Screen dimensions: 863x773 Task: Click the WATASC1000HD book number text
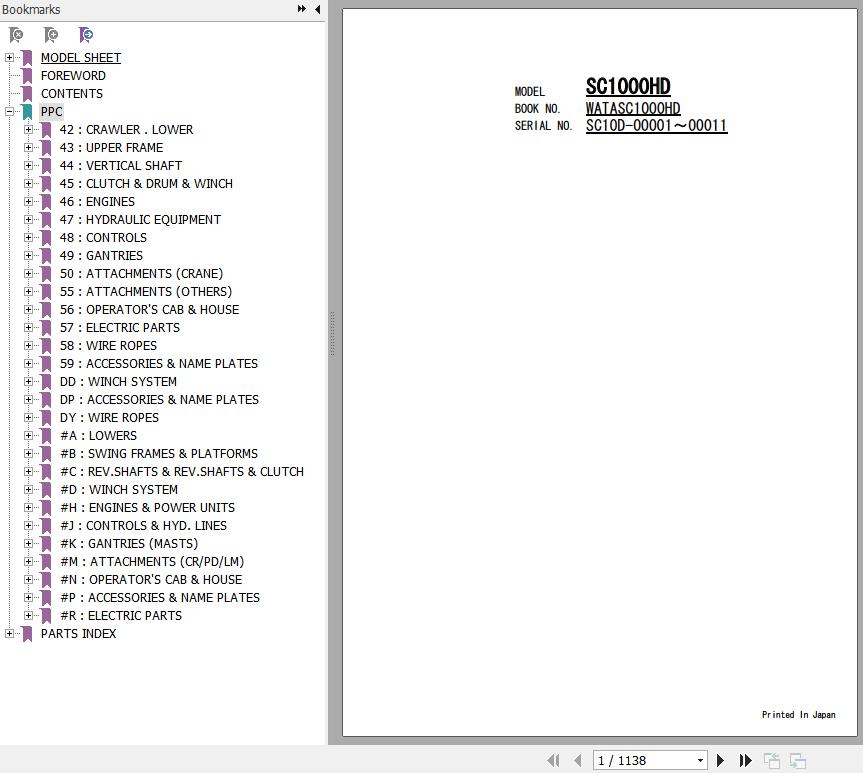633,108
